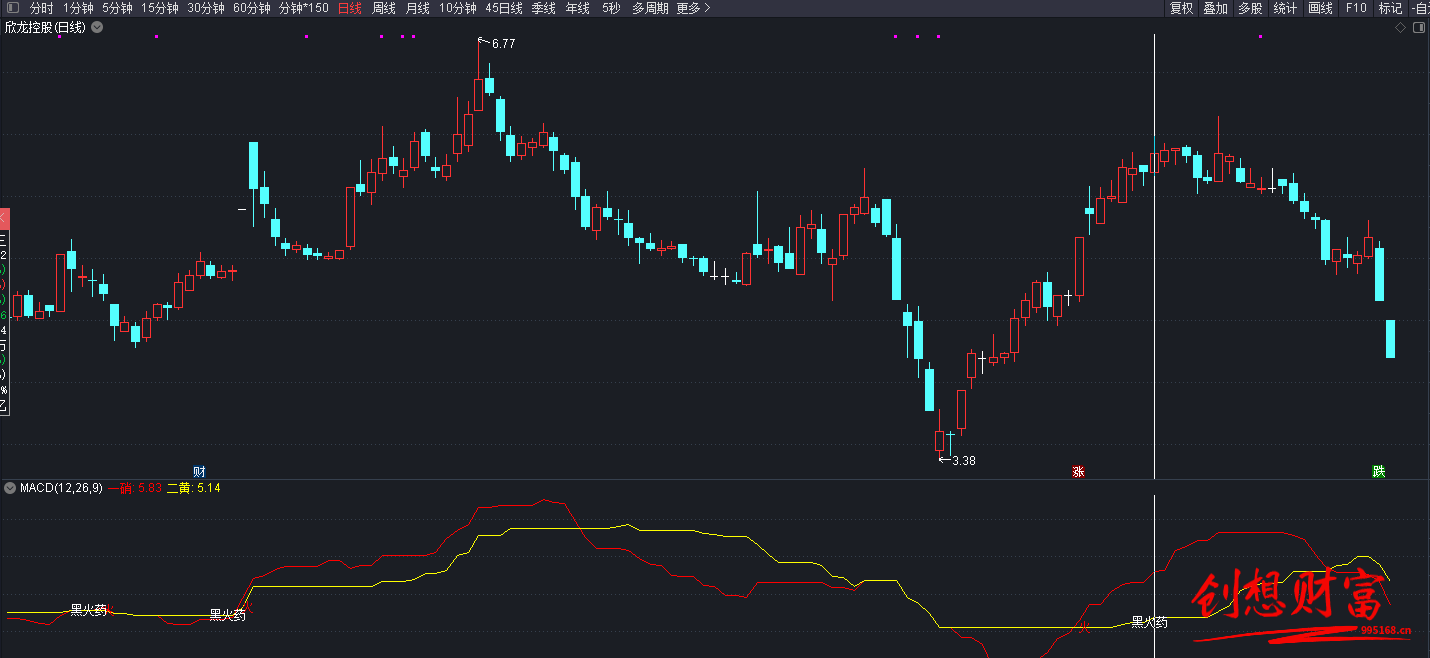This screenshot has height=658, width=1430.
Task: Click the 财 financial marker icon
Action: pos(199,471)
